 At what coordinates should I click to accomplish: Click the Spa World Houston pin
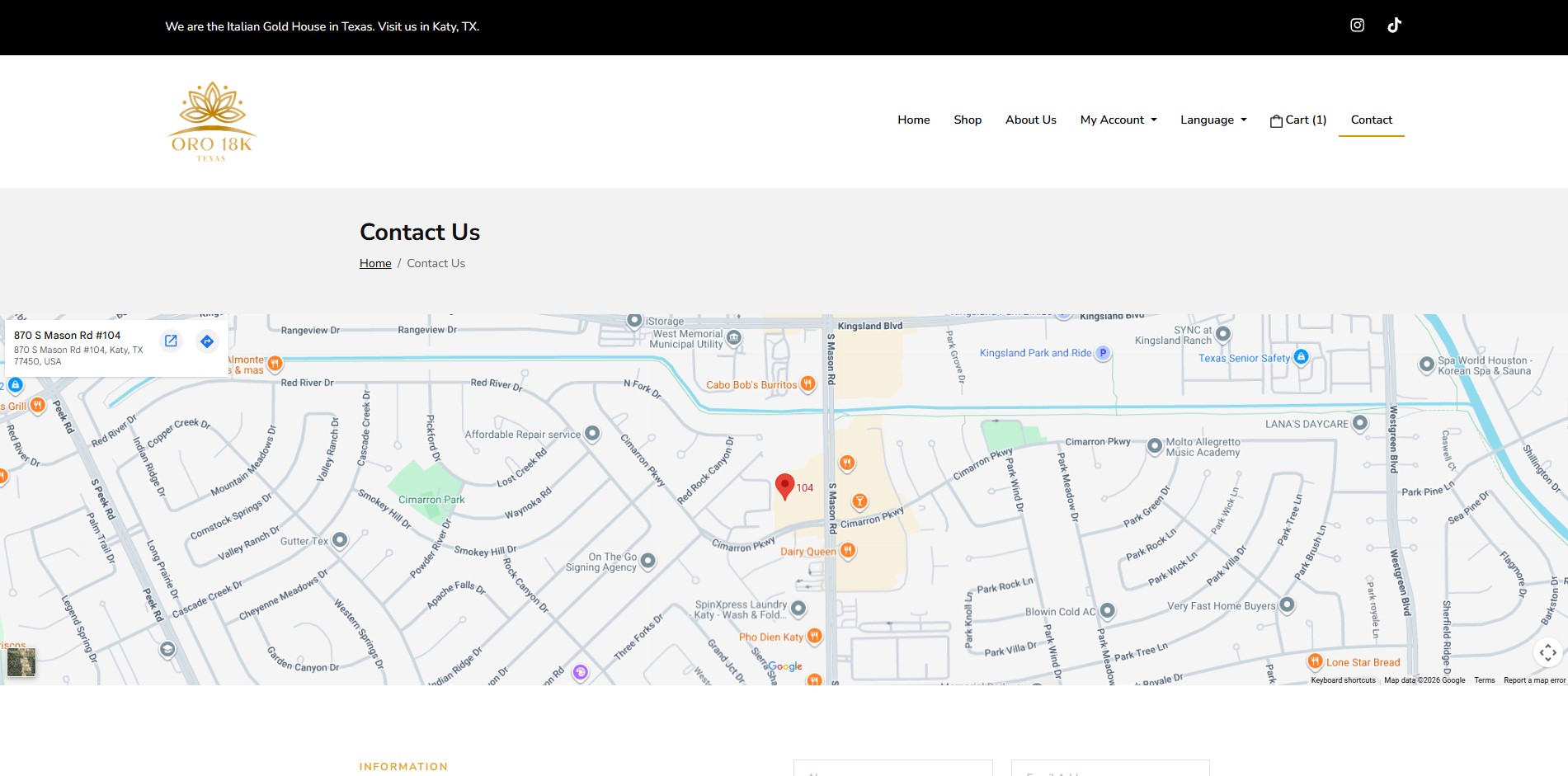[1427, 364]
